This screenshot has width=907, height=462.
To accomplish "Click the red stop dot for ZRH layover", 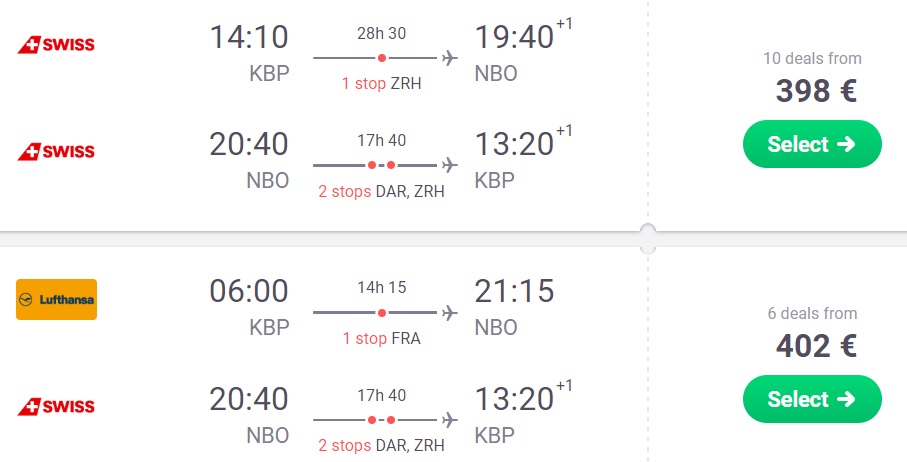I will coord(382,58).
